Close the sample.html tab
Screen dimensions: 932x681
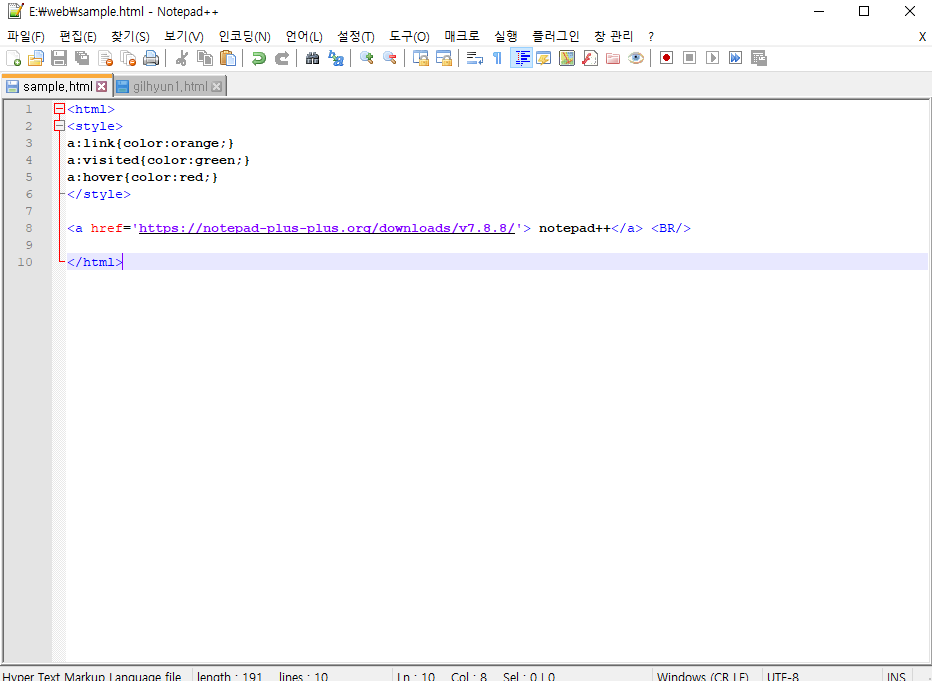[102, 87]
